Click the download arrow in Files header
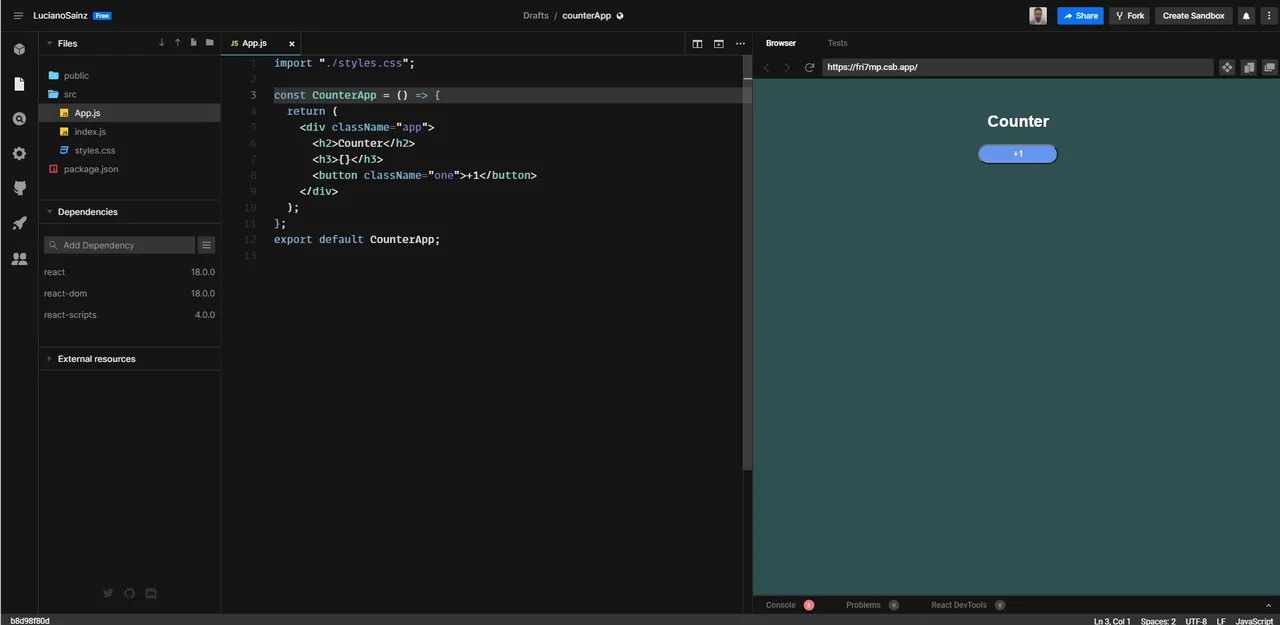Viewport: 1280px width, 625px height. (162, 43)
